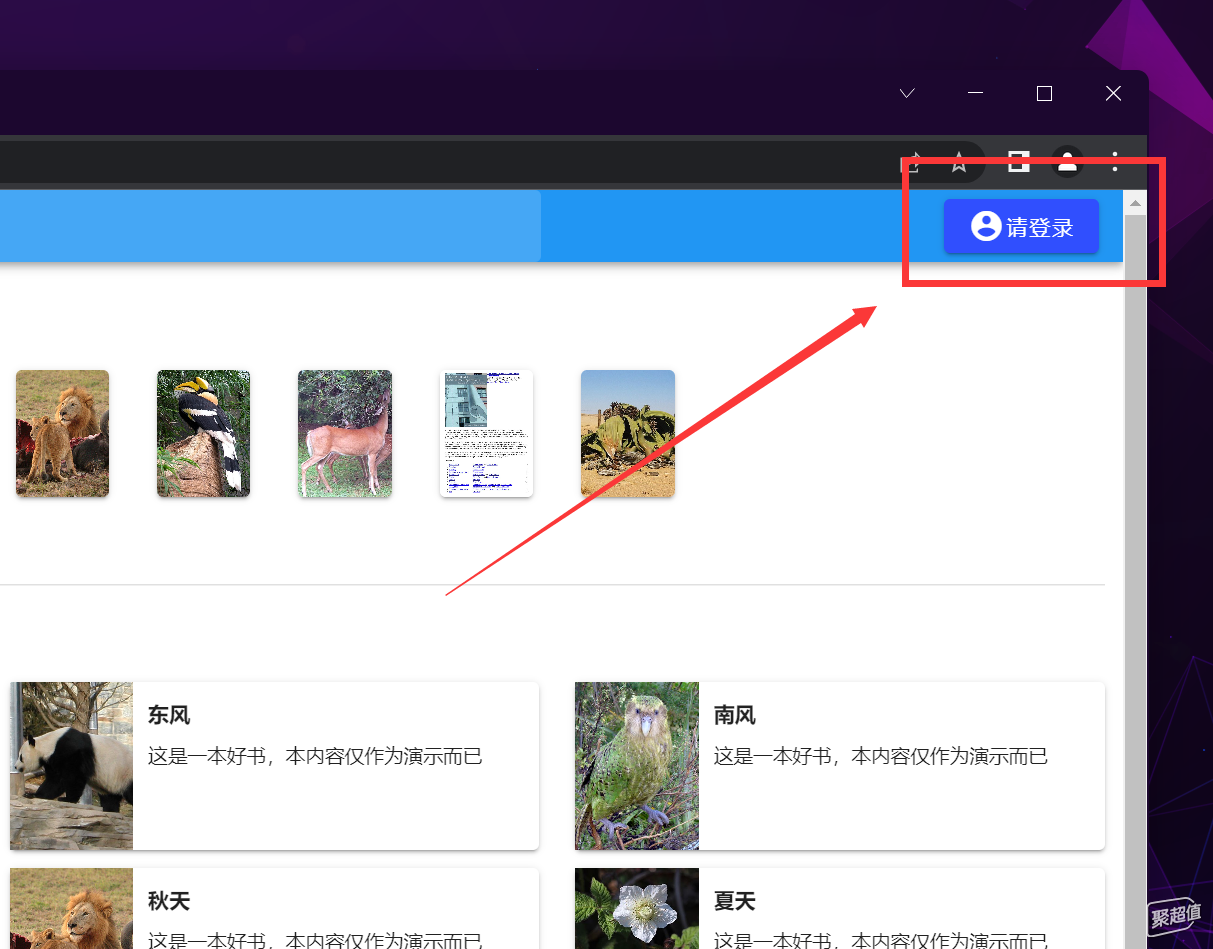Bookmark this page with the star icon
Viewport: 1213px width, 949px height.
(x=959, y=162)
